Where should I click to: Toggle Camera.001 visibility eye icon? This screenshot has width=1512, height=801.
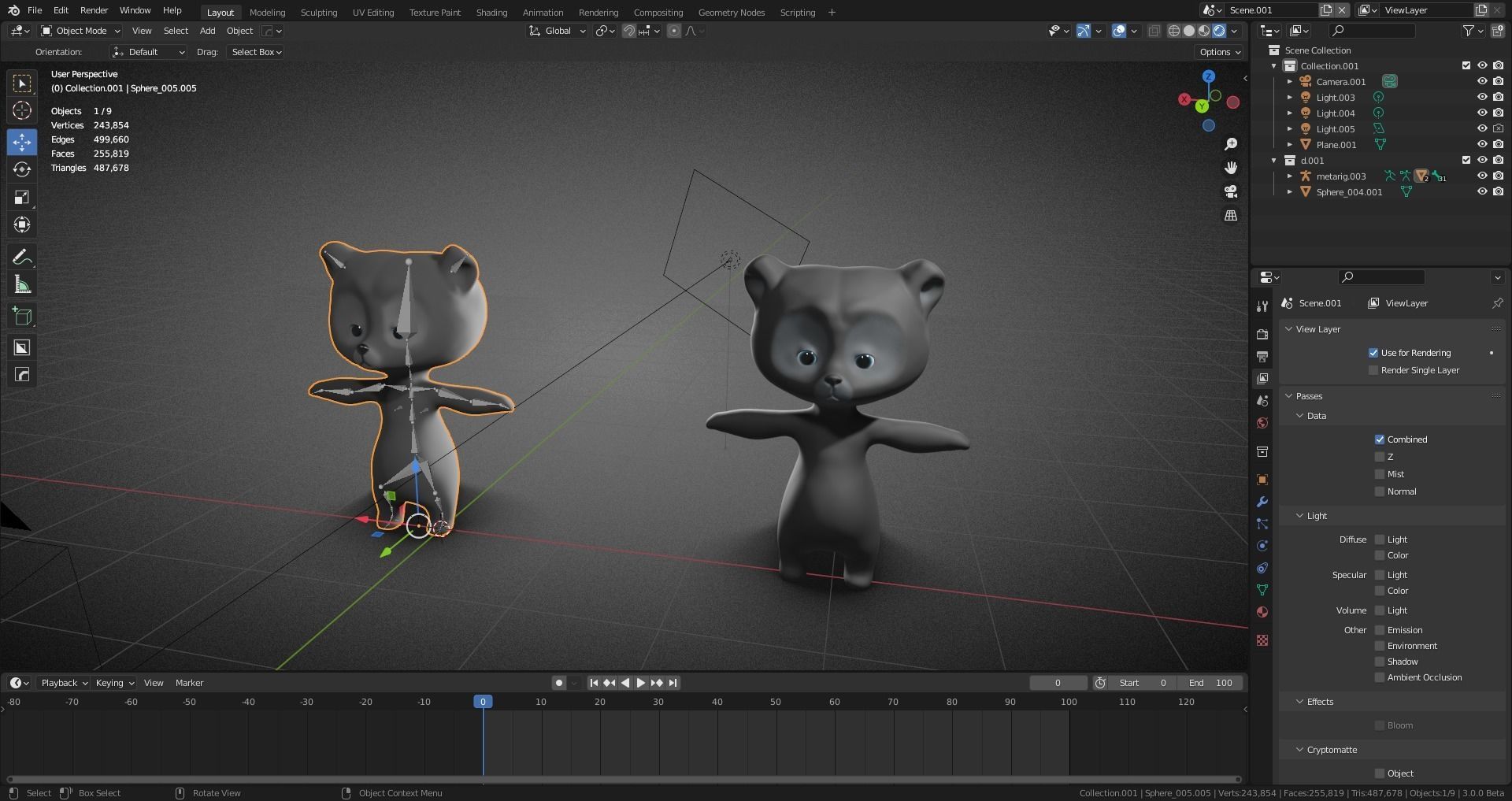[x=1482, y=81]
